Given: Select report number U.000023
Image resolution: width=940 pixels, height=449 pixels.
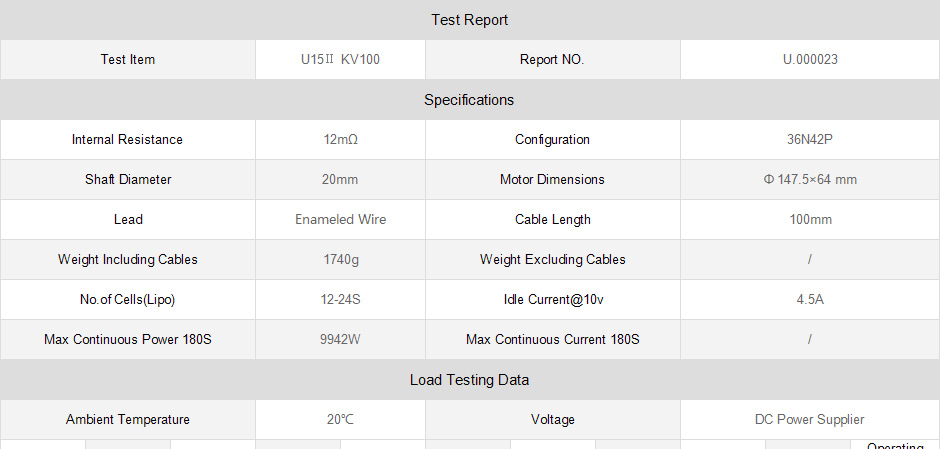Looking at the screenshot, I should coord(810,59).
